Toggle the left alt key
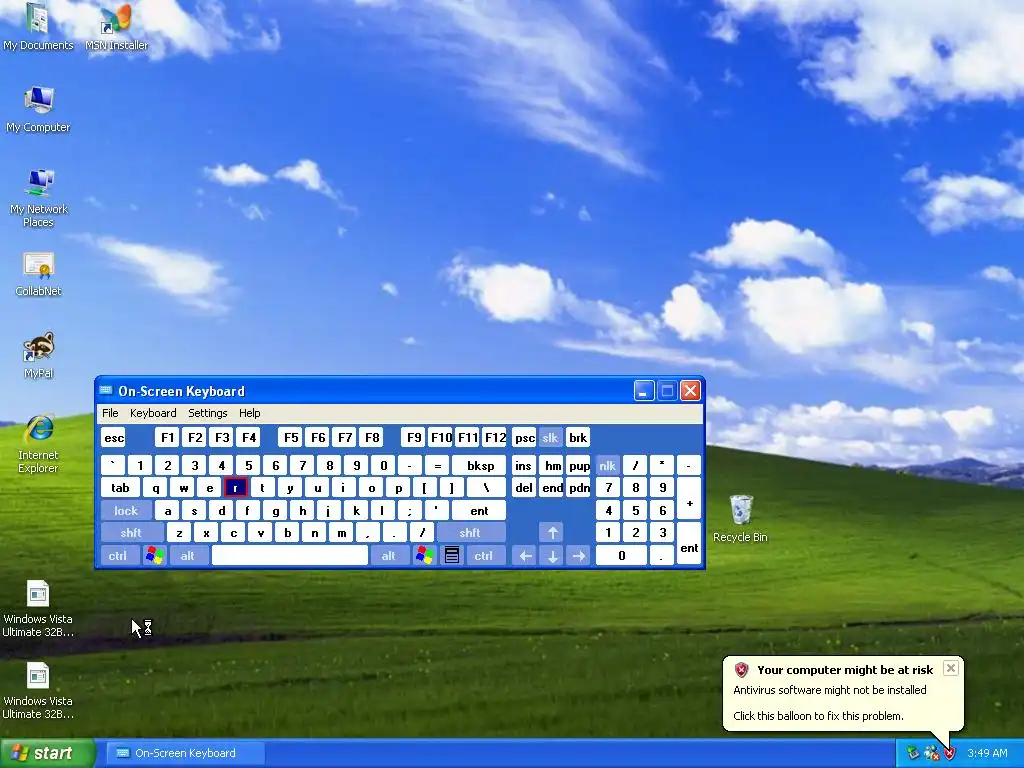1024x768 pixels. [x=188, y=556]
